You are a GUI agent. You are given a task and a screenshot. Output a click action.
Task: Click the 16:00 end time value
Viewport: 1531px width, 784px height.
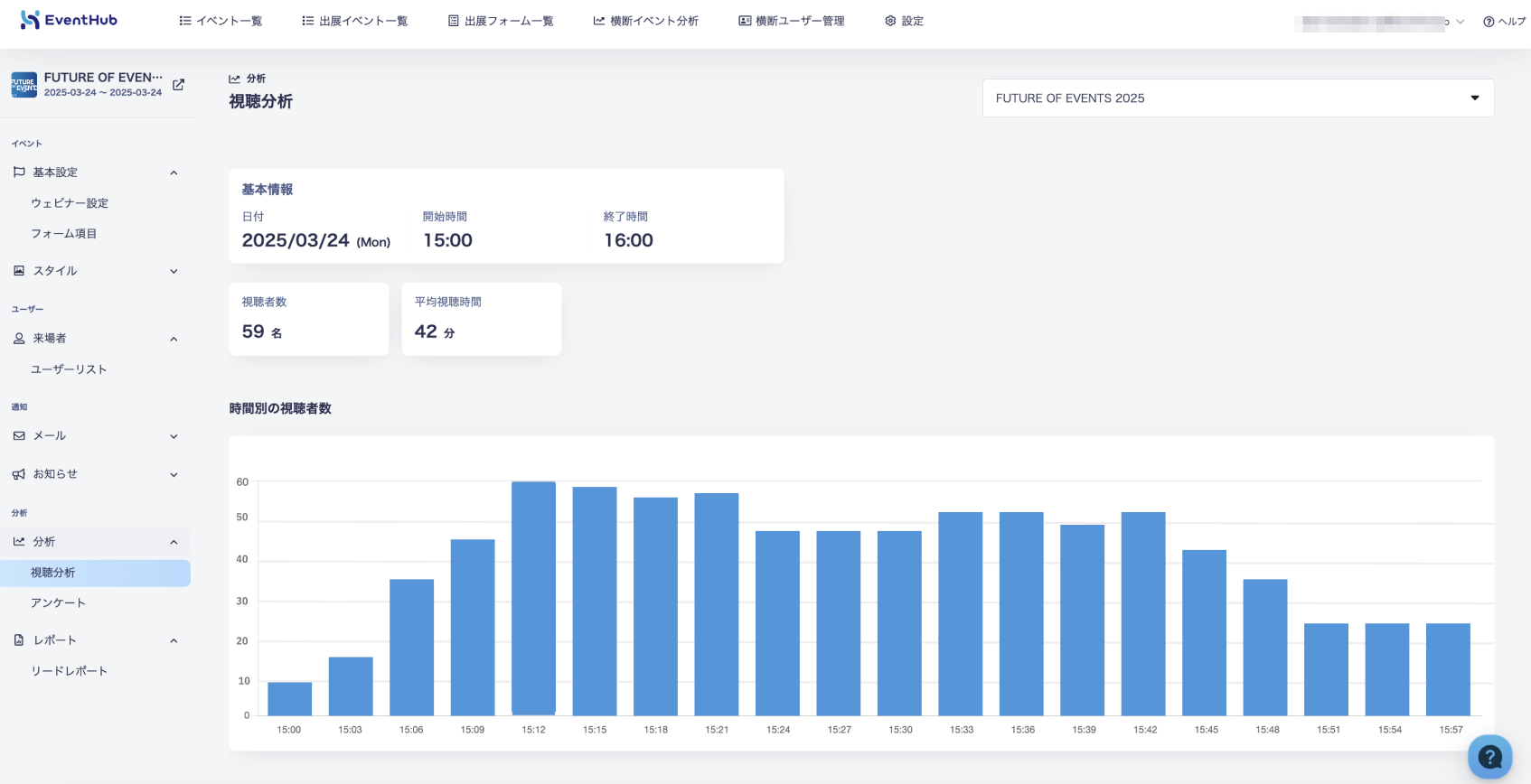coord(629,240)
